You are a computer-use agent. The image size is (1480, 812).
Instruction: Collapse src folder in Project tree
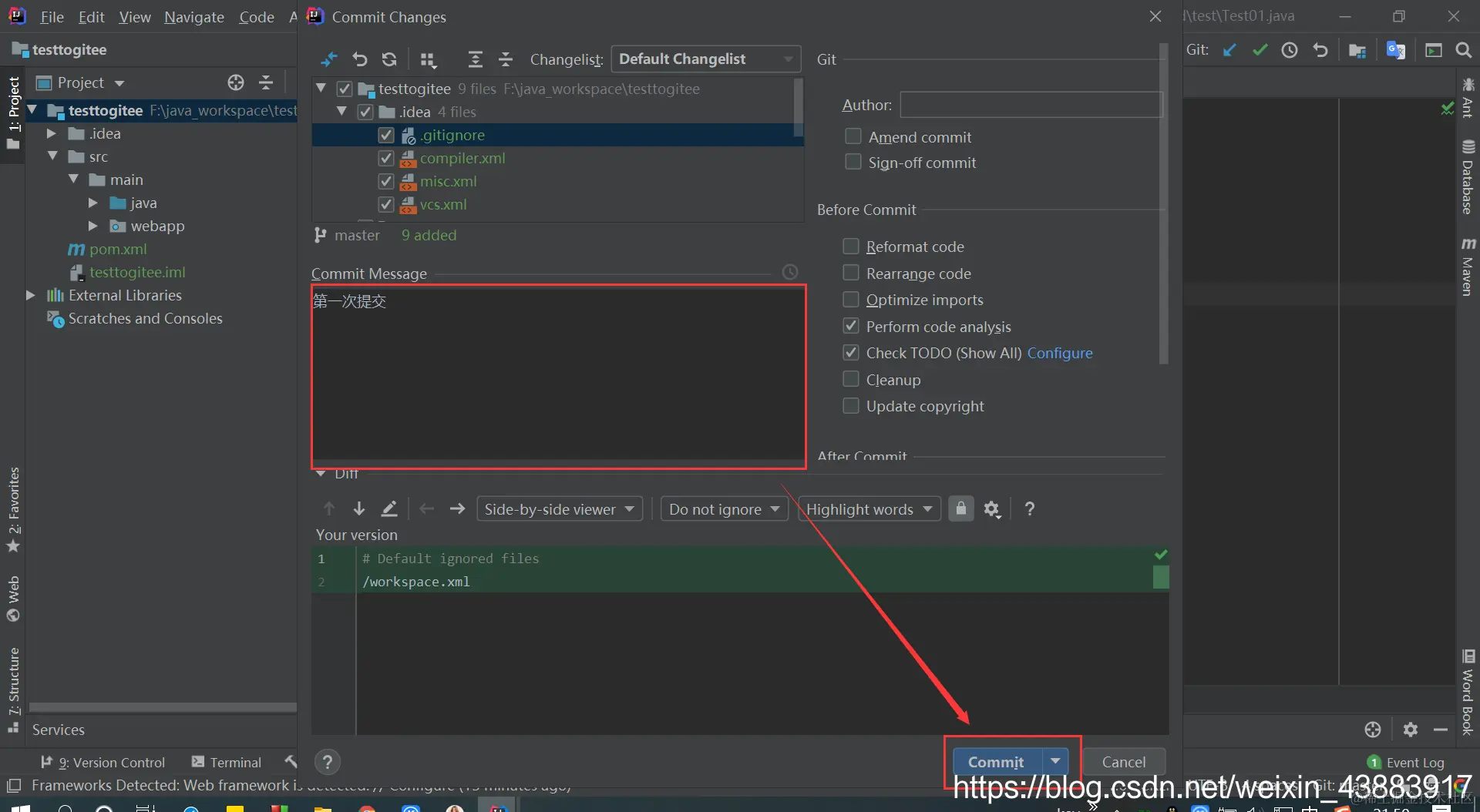(52, 156)
